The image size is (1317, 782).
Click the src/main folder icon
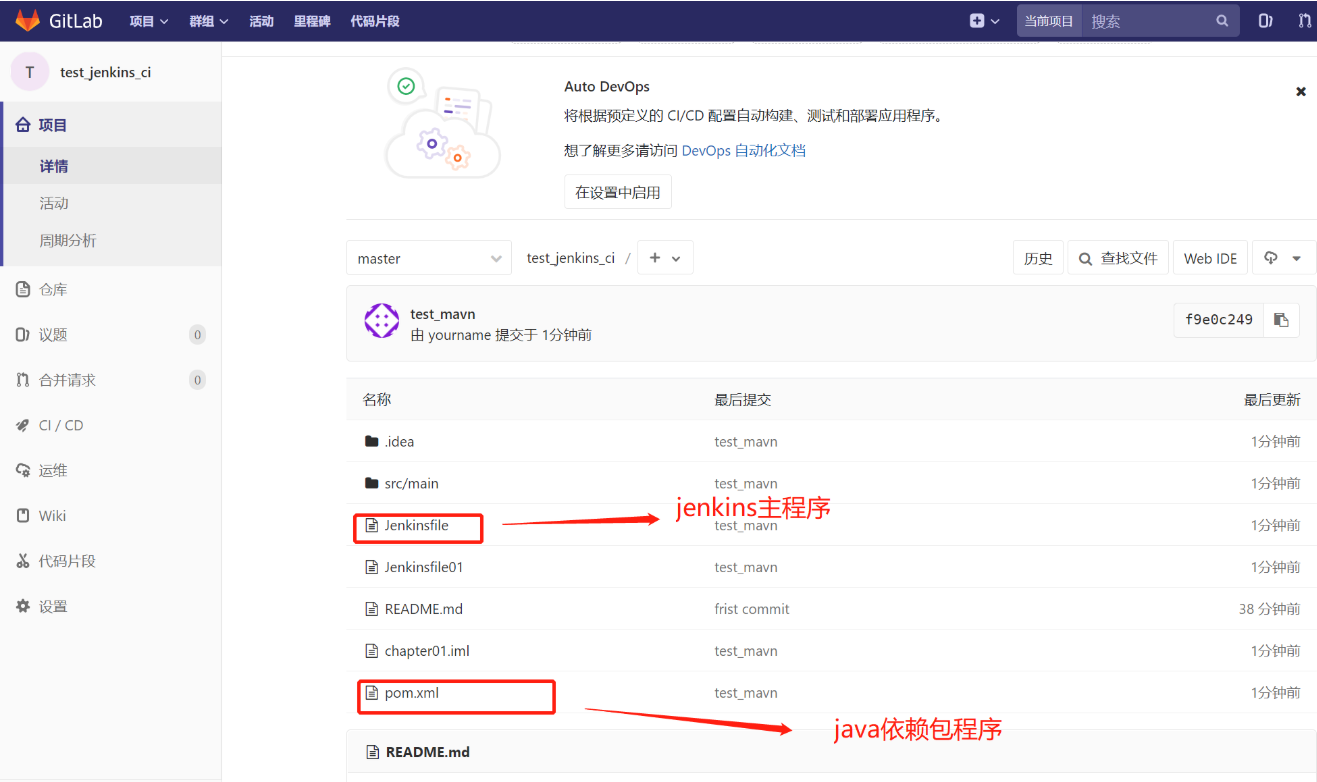[372, 484]
